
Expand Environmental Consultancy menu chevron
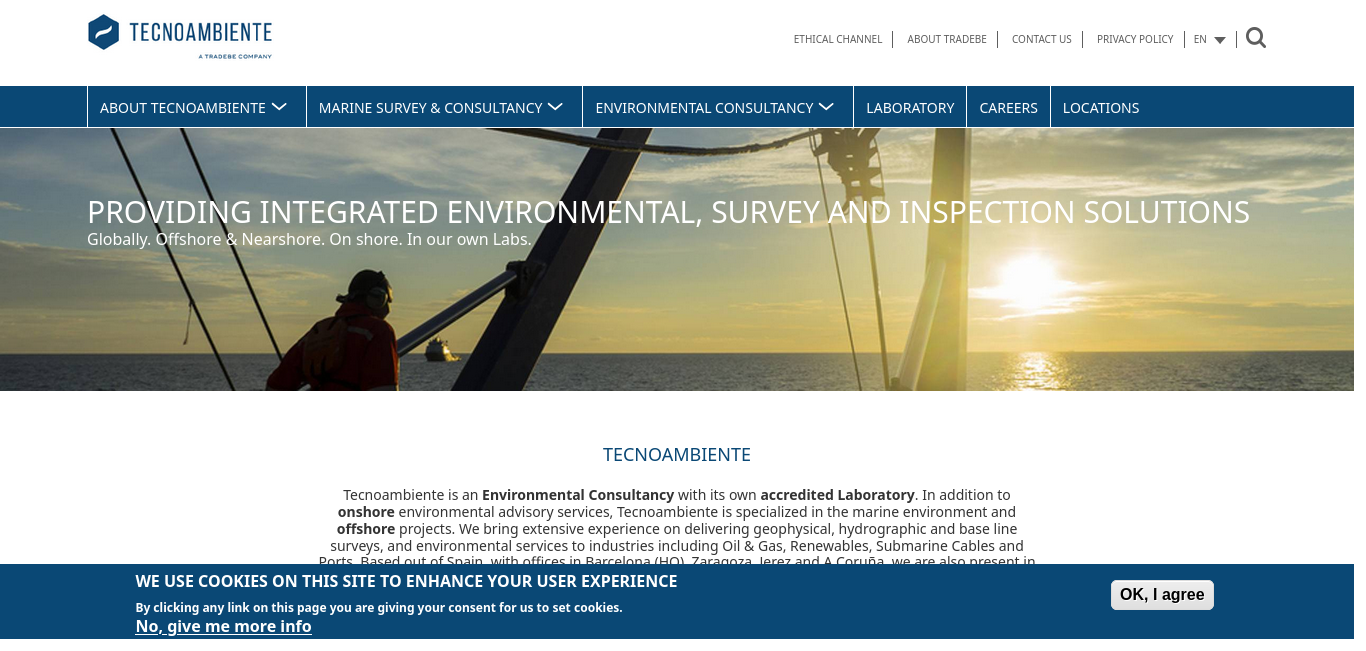(x=826, y=106)
